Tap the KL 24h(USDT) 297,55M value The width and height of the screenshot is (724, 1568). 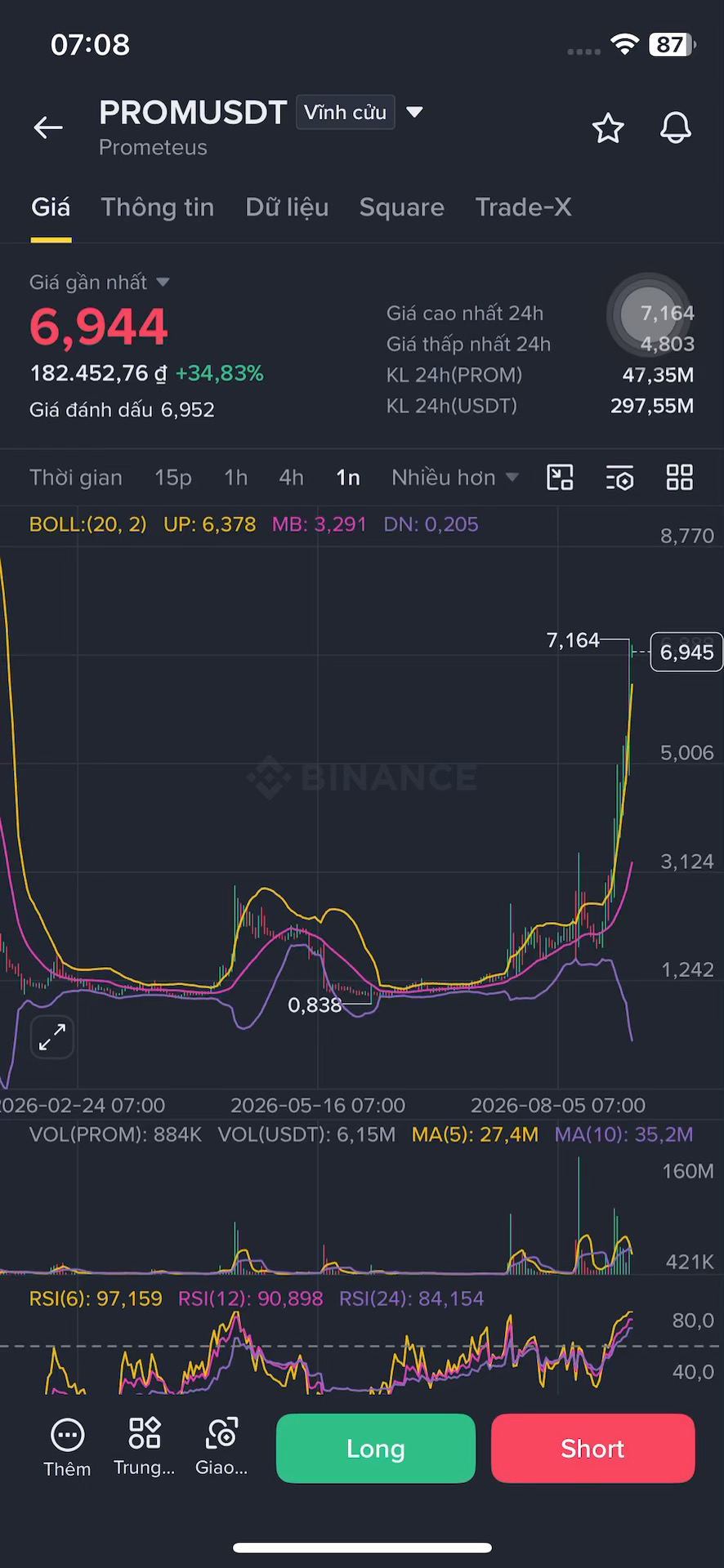(652, 406)
